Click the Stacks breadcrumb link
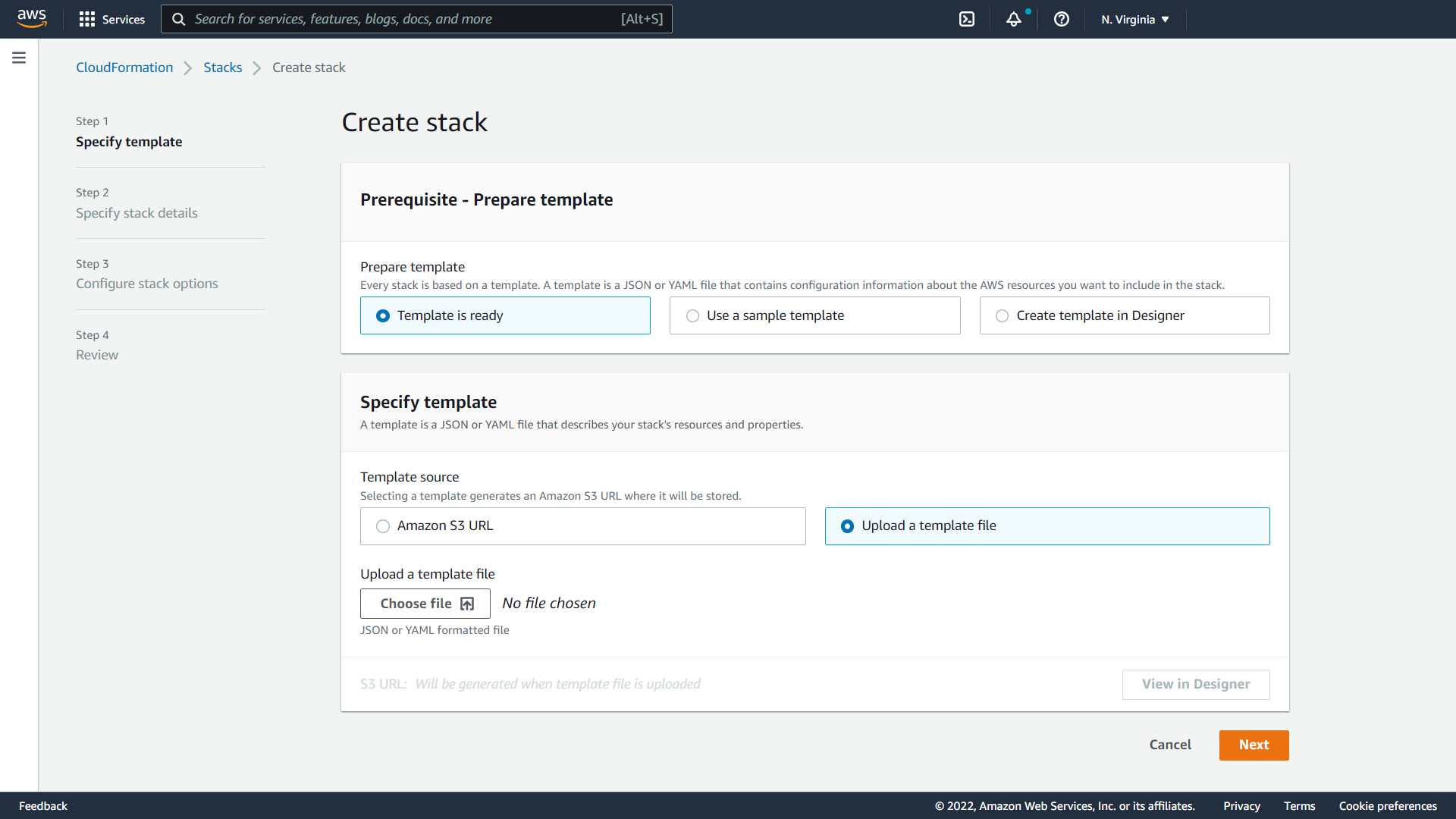 point(222,67)
